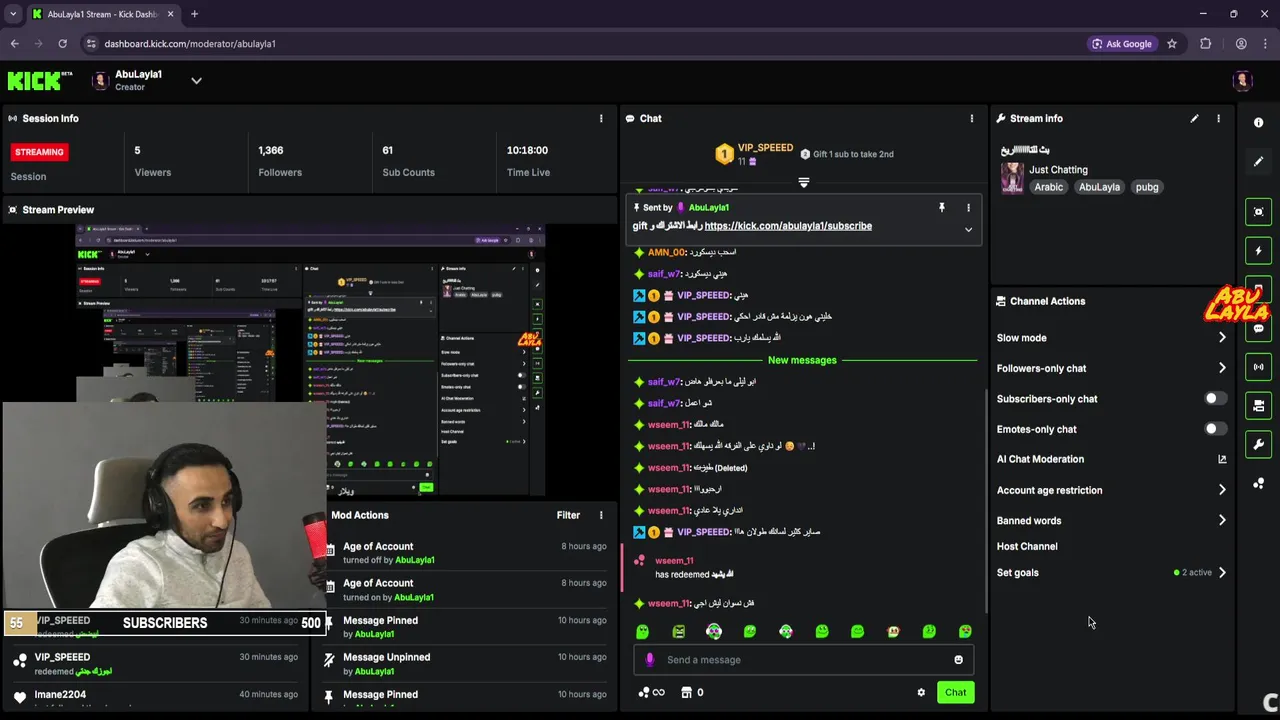The height and width of the screenshot is (720, 1280).
Task: Insert the last heart-eyes emote
Action: (965, 631)
